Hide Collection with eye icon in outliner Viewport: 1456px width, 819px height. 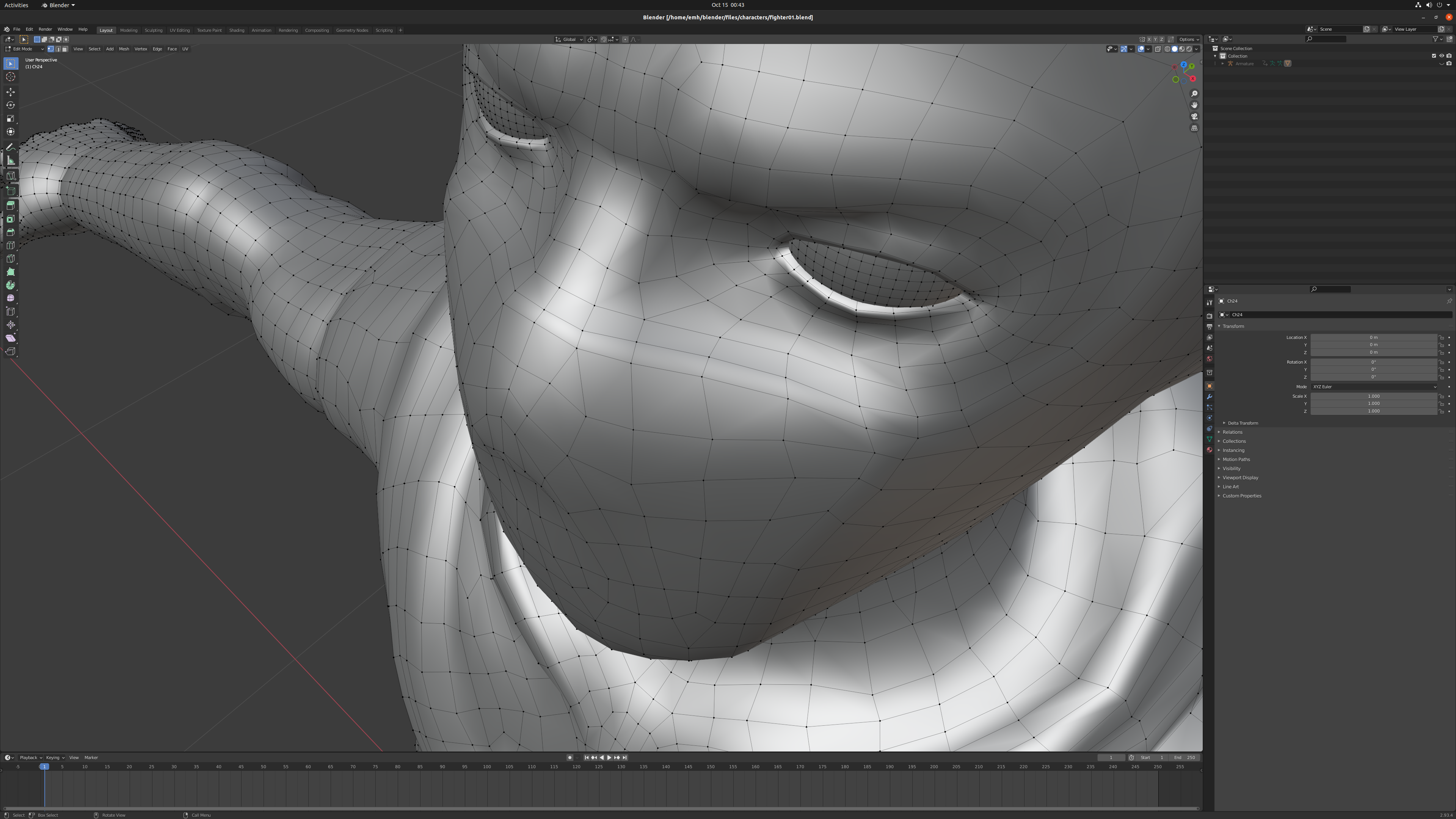click(x=1441, y=56)
